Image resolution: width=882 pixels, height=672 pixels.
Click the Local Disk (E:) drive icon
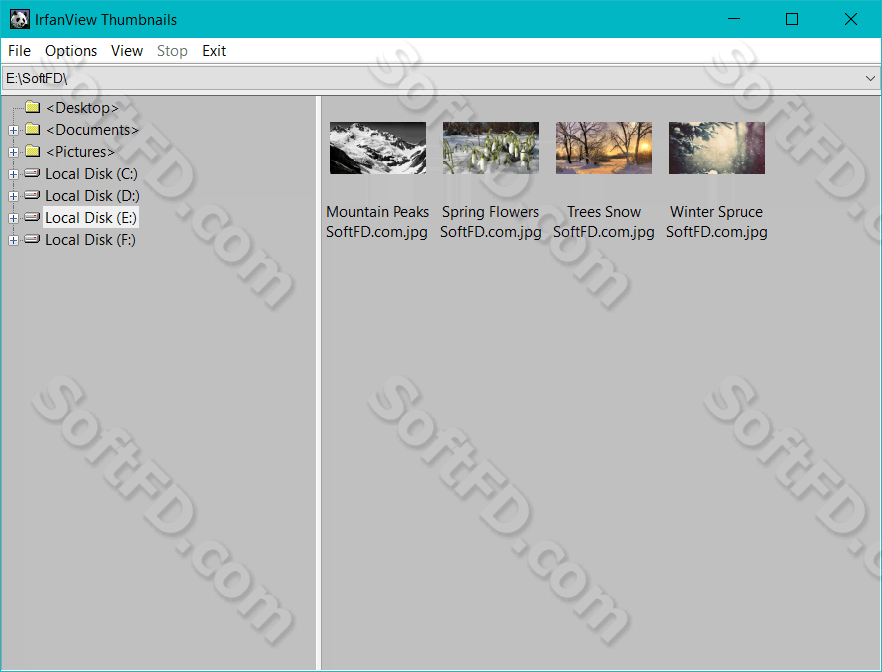coord(32,217)
